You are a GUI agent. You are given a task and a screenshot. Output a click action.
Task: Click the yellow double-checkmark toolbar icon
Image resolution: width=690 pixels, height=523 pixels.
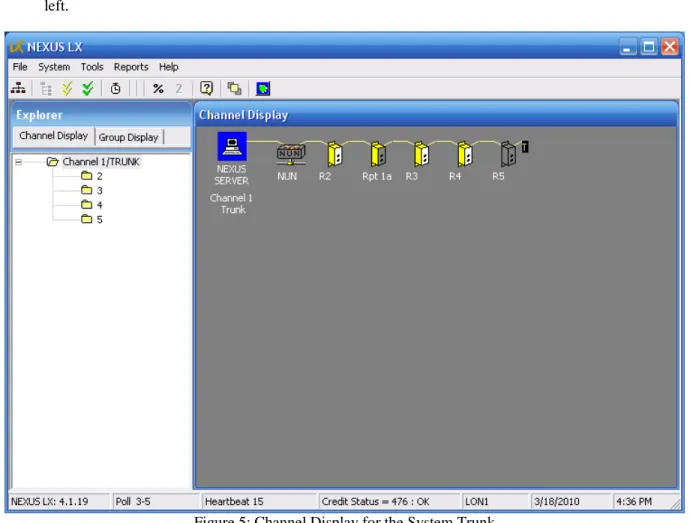67,88
